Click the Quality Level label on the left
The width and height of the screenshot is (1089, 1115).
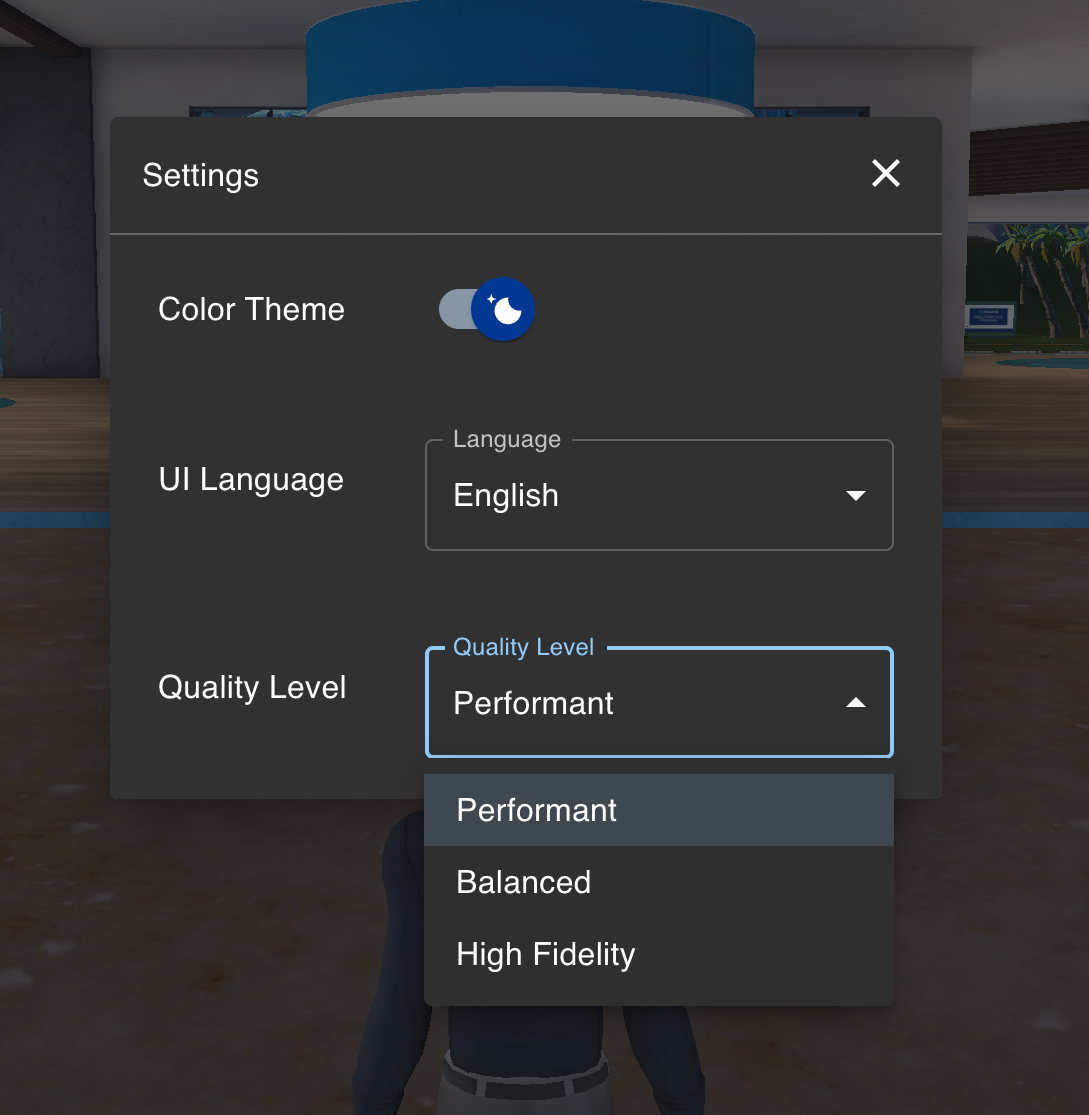point(252,688)
